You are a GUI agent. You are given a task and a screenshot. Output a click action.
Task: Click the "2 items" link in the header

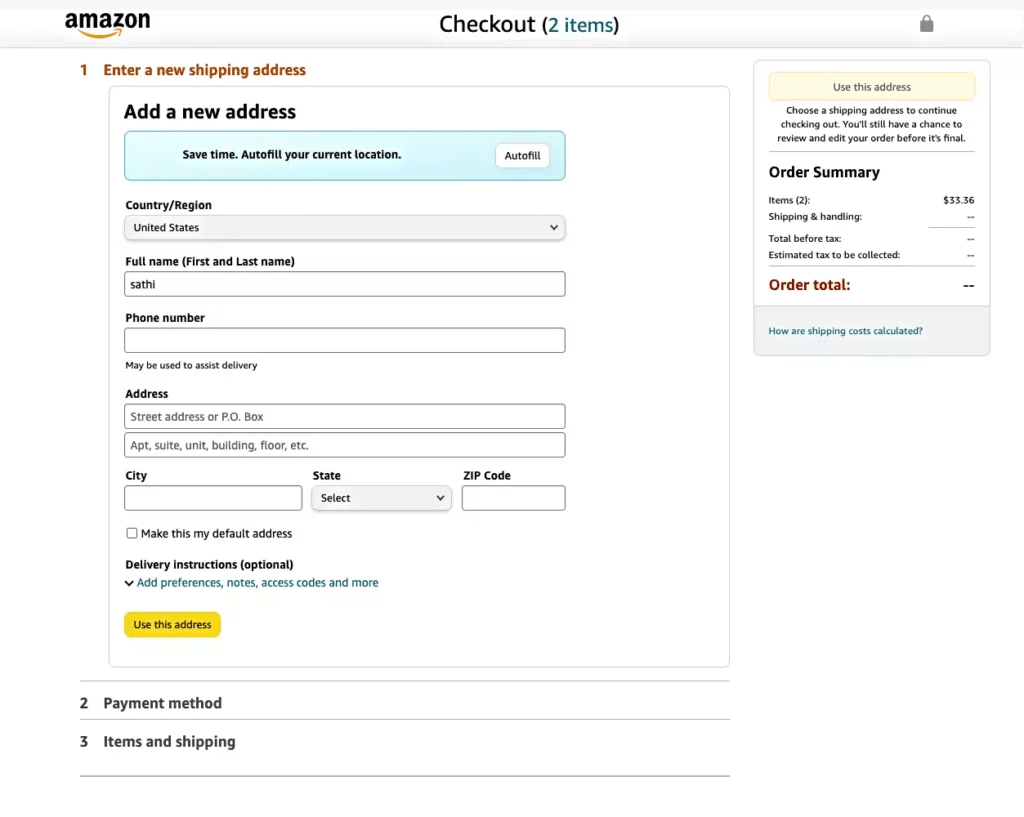click(581, 24)
